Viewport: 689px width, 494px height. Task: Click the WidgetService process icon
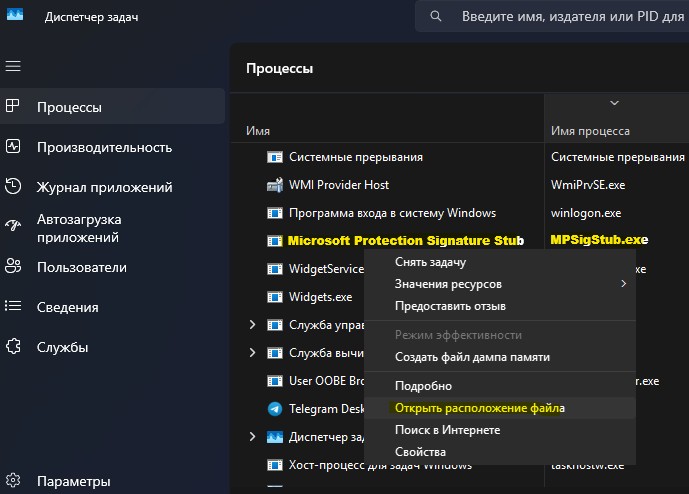click(275, 269)
